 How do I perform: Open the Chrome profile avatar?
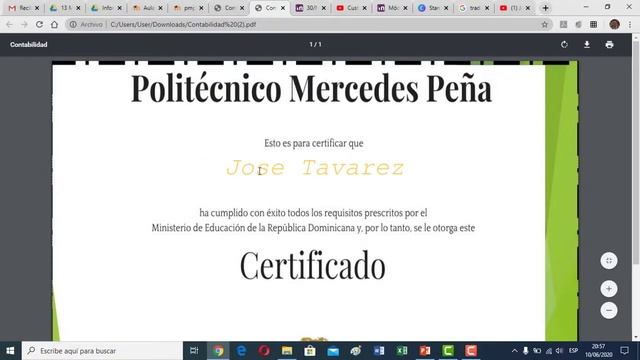coord(614,24)
